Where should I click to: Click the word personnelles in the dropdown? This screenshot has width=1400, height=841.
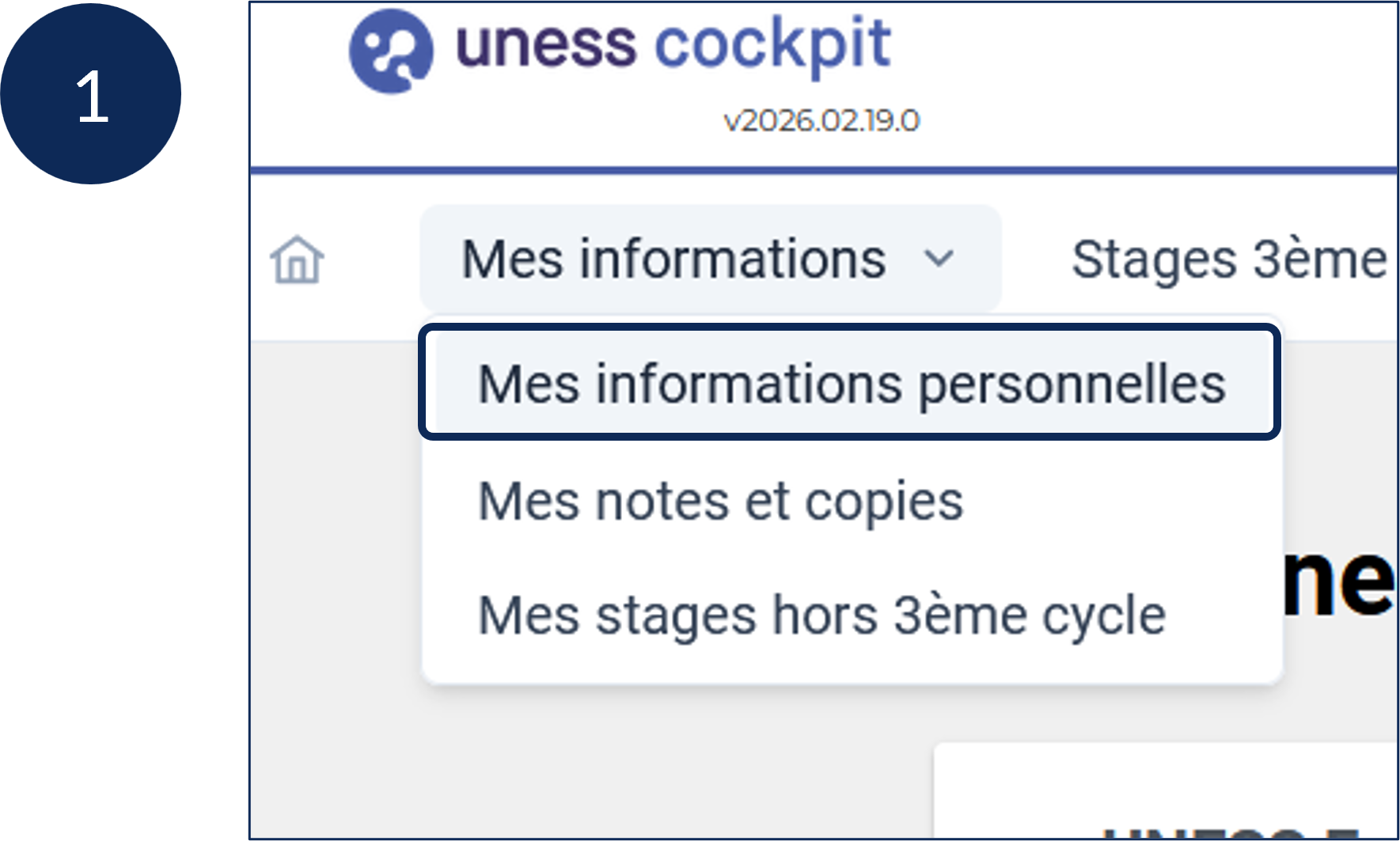pyautogui.click(x=1072, y=386)
